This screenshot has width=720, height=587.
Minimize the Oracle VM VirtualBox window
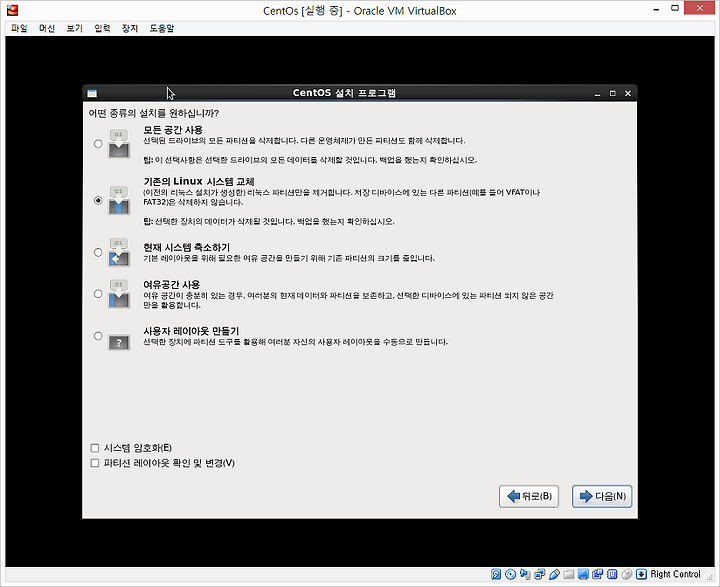657,9
